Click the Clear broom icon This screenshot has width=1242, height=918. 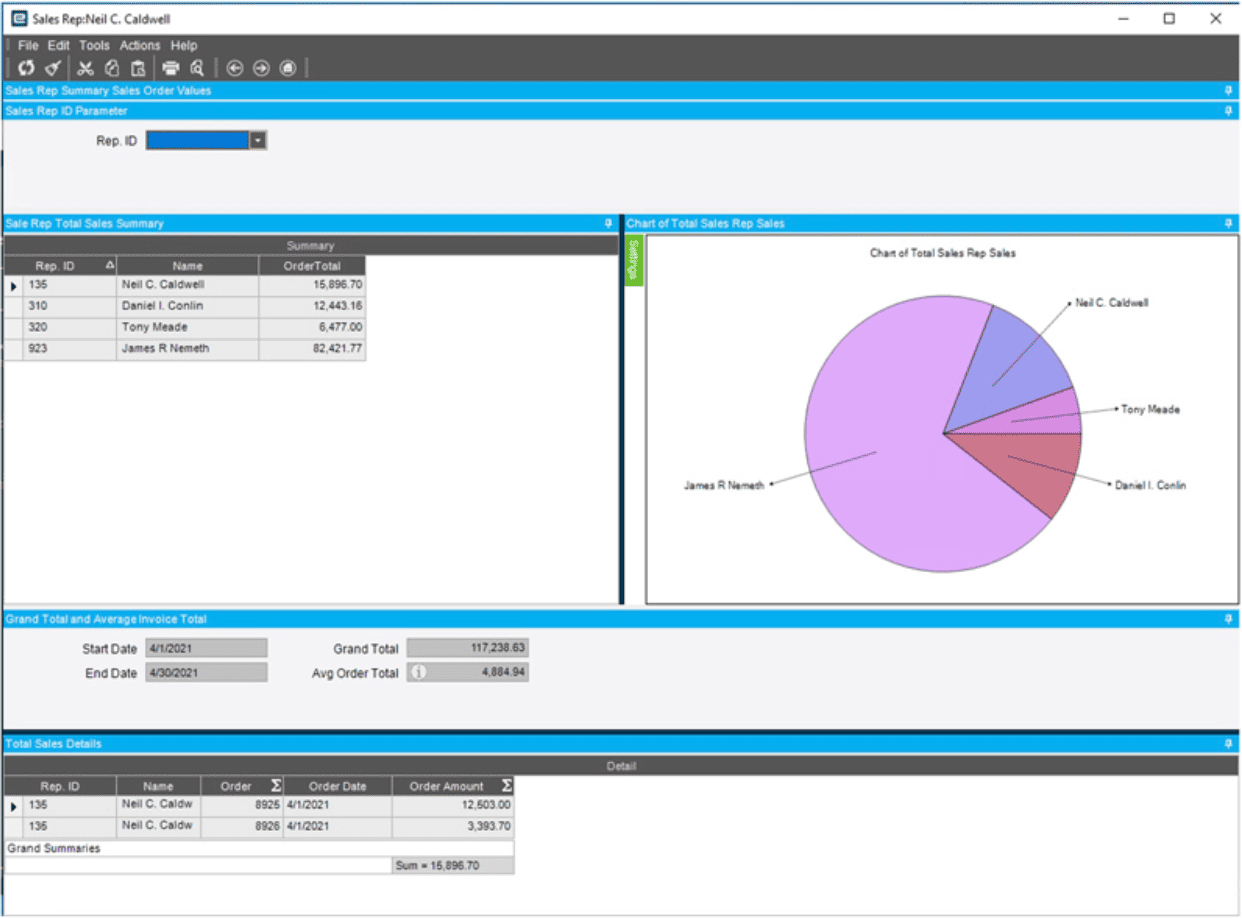pos(54,68)
